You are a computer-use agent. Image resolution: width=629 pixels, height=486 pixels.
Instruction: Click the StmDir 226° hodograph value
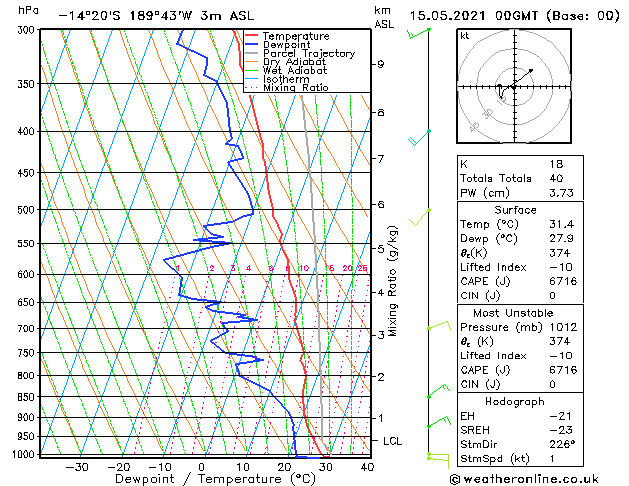pyautogui.click(x=562, y=444)
